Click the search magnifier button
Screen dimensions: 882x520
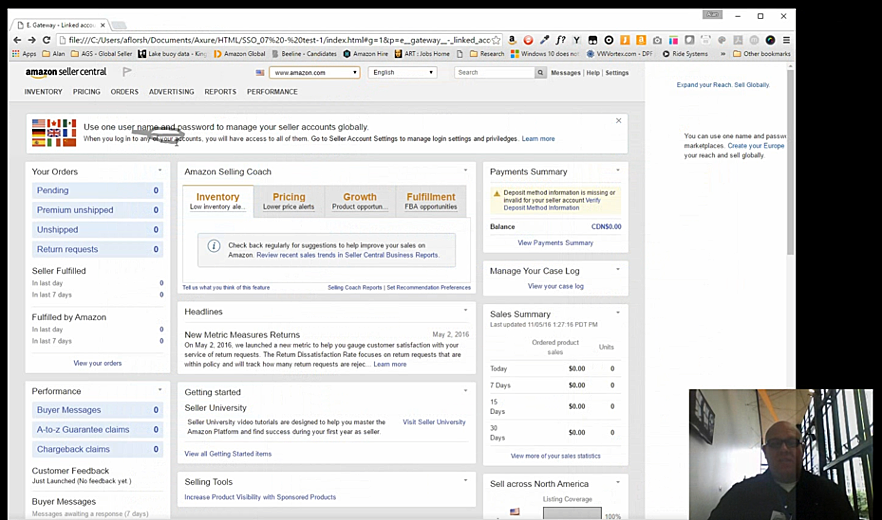point(540,73)
